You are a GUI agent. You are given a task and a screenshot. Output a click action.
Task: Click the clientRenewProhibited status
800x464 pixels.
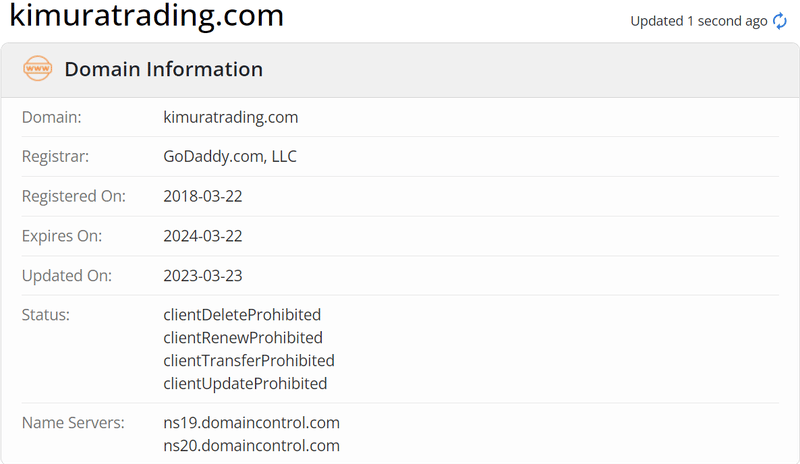[x=243, y=337]
